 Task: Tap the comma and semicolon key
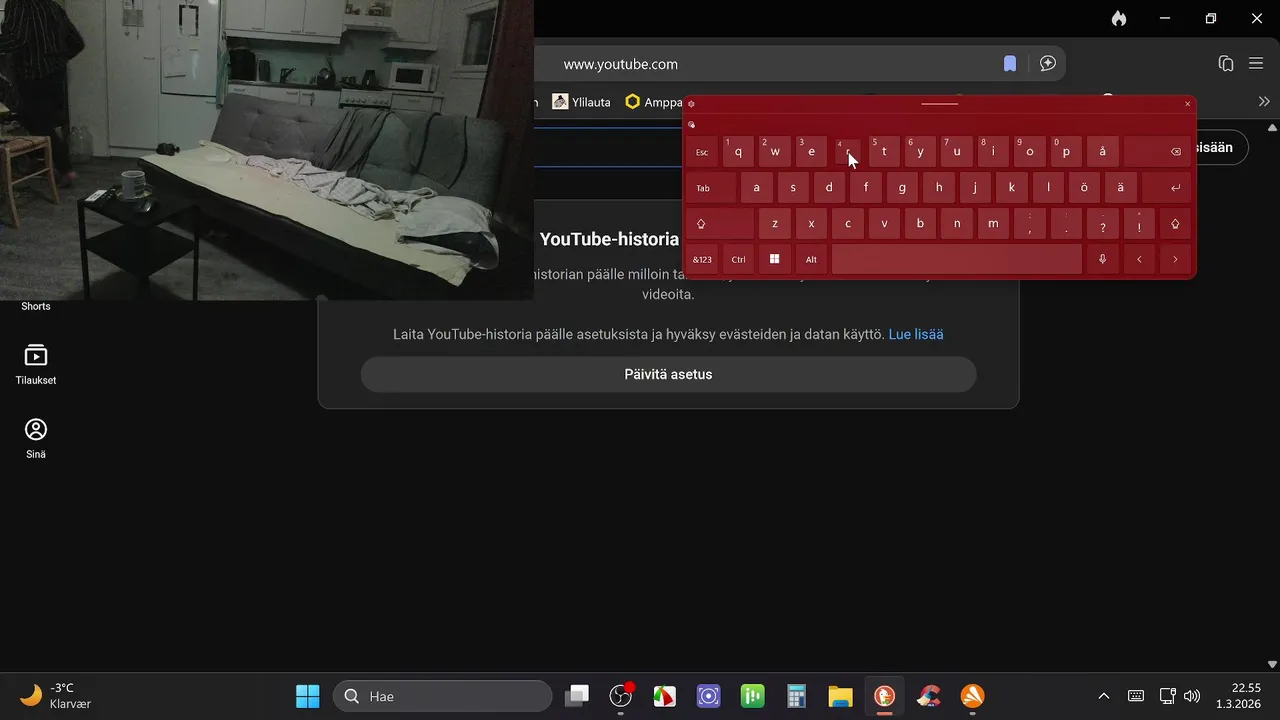1030,224
